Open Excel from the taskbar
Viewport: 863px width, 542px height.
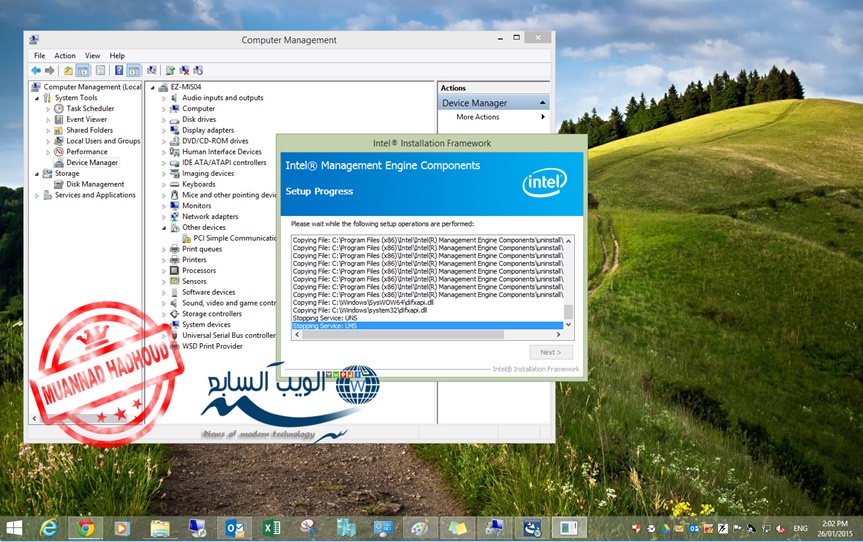pos(272,529)
